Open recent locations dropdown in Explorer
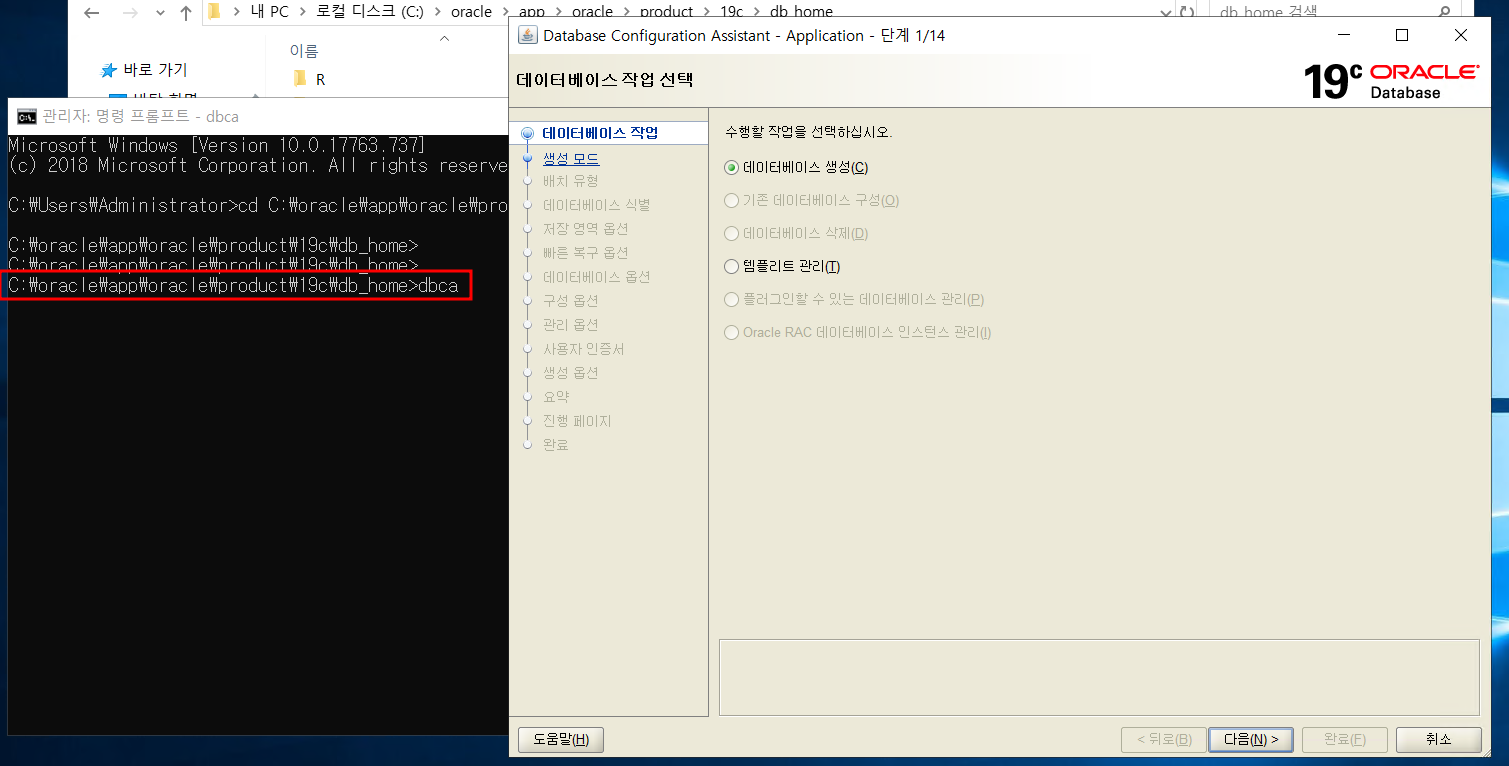The width and height of the screenshot is (1509, 766). 159,13
